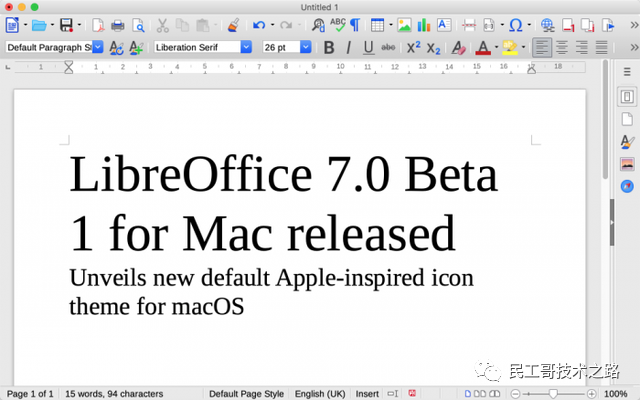Viewport: 640px width, 400px height.
Task: Insert a footnote
Action: pyautogui.click(x=568, y=25)
